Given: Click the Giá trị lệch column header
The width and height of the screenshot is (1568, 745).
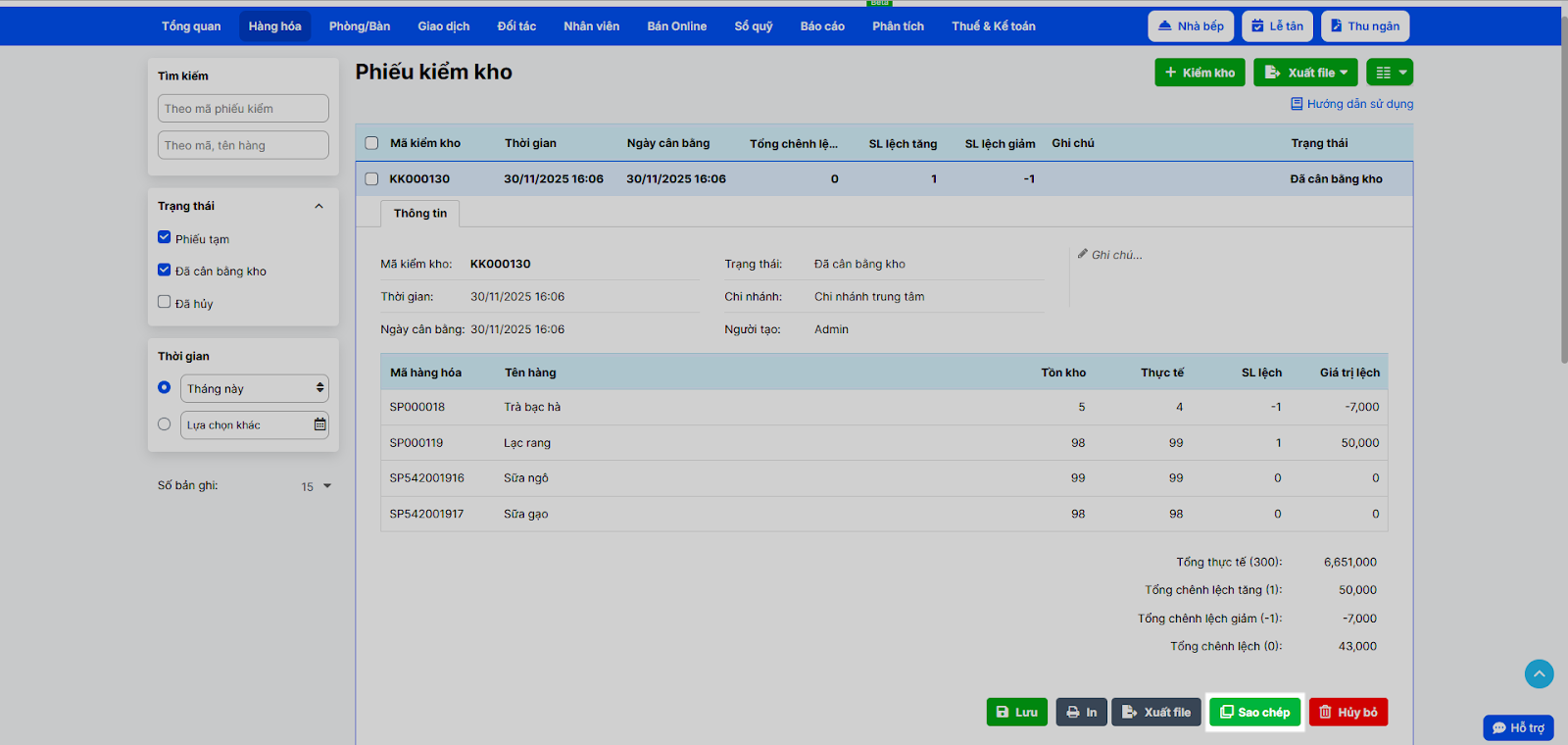Looking at the screenshot, I should 1349,372.
